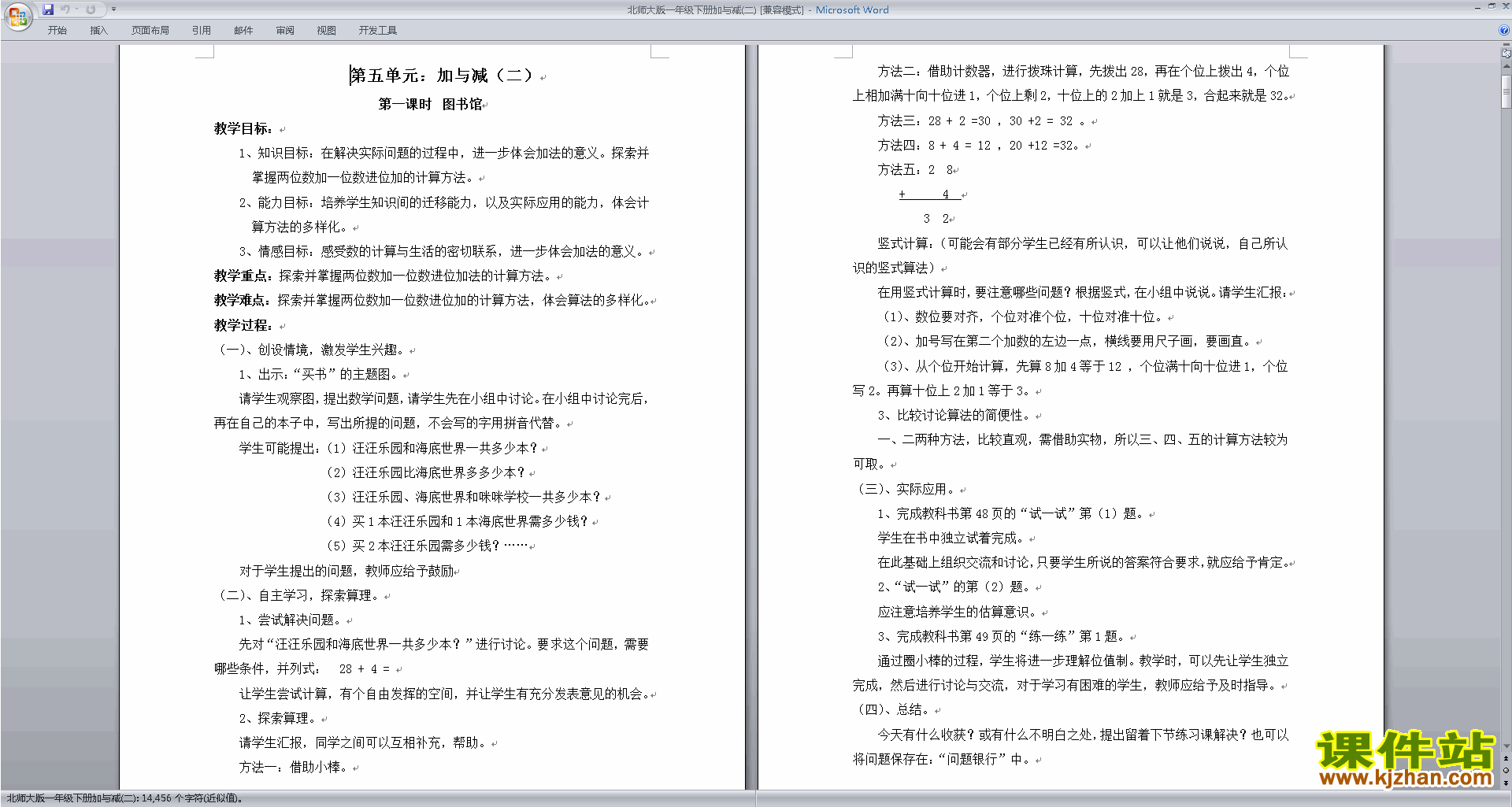Viewport: 1512px width, 807px height.
Task: Open the 引用 ribbon tab
Action: point(201,31)
